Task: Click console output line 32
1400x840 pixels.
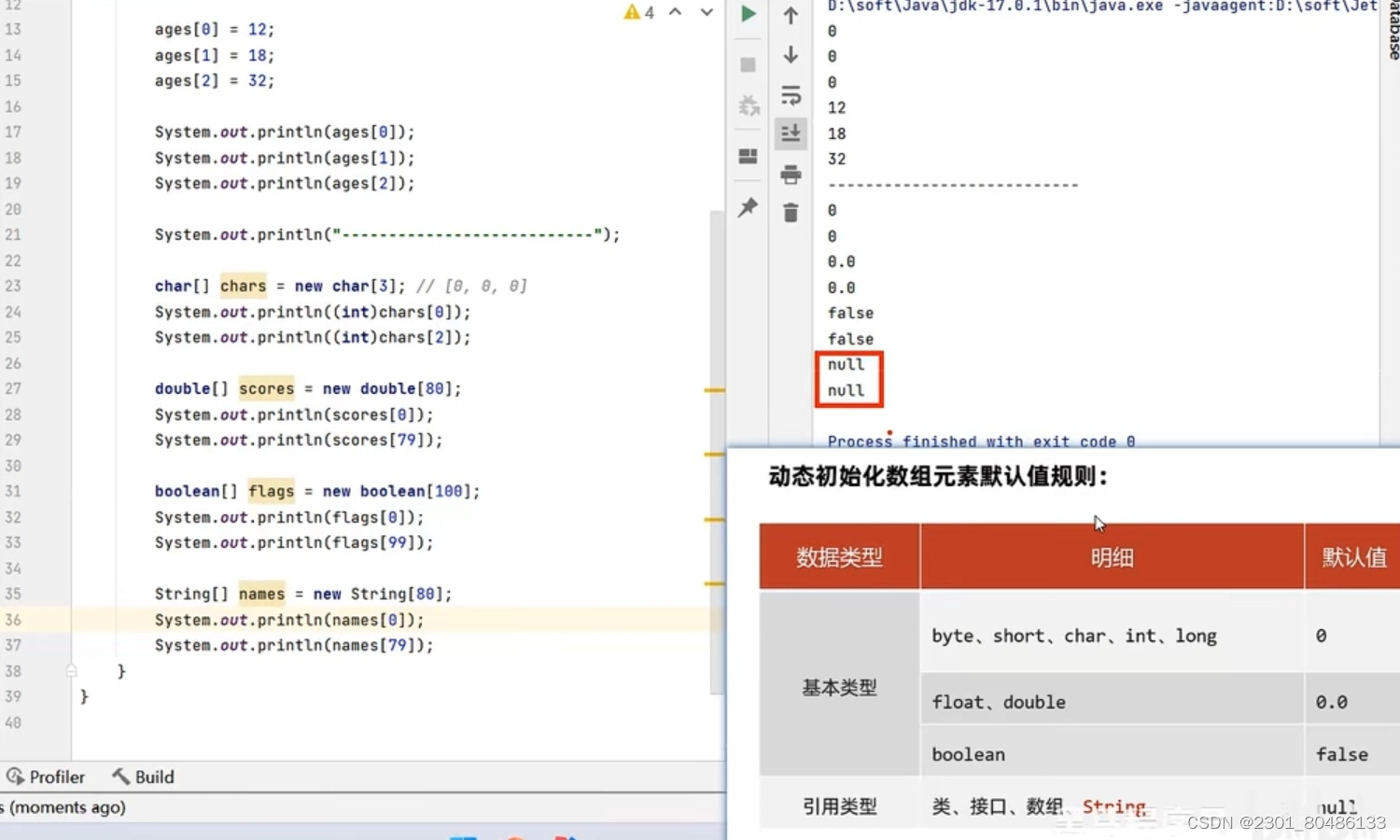Action: 836,159
